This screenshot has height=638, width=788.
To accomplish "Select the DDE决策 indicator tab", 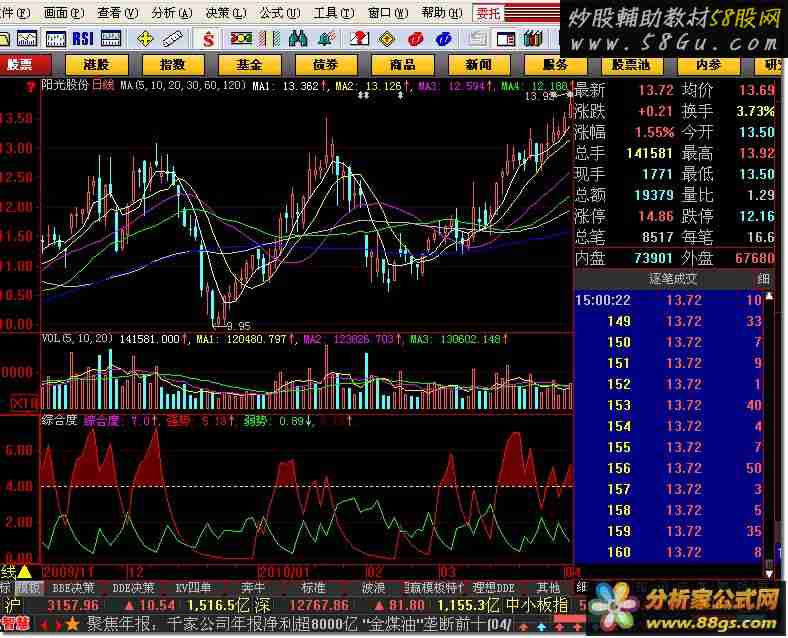I will pyautogui.click(x=134, y=587).
